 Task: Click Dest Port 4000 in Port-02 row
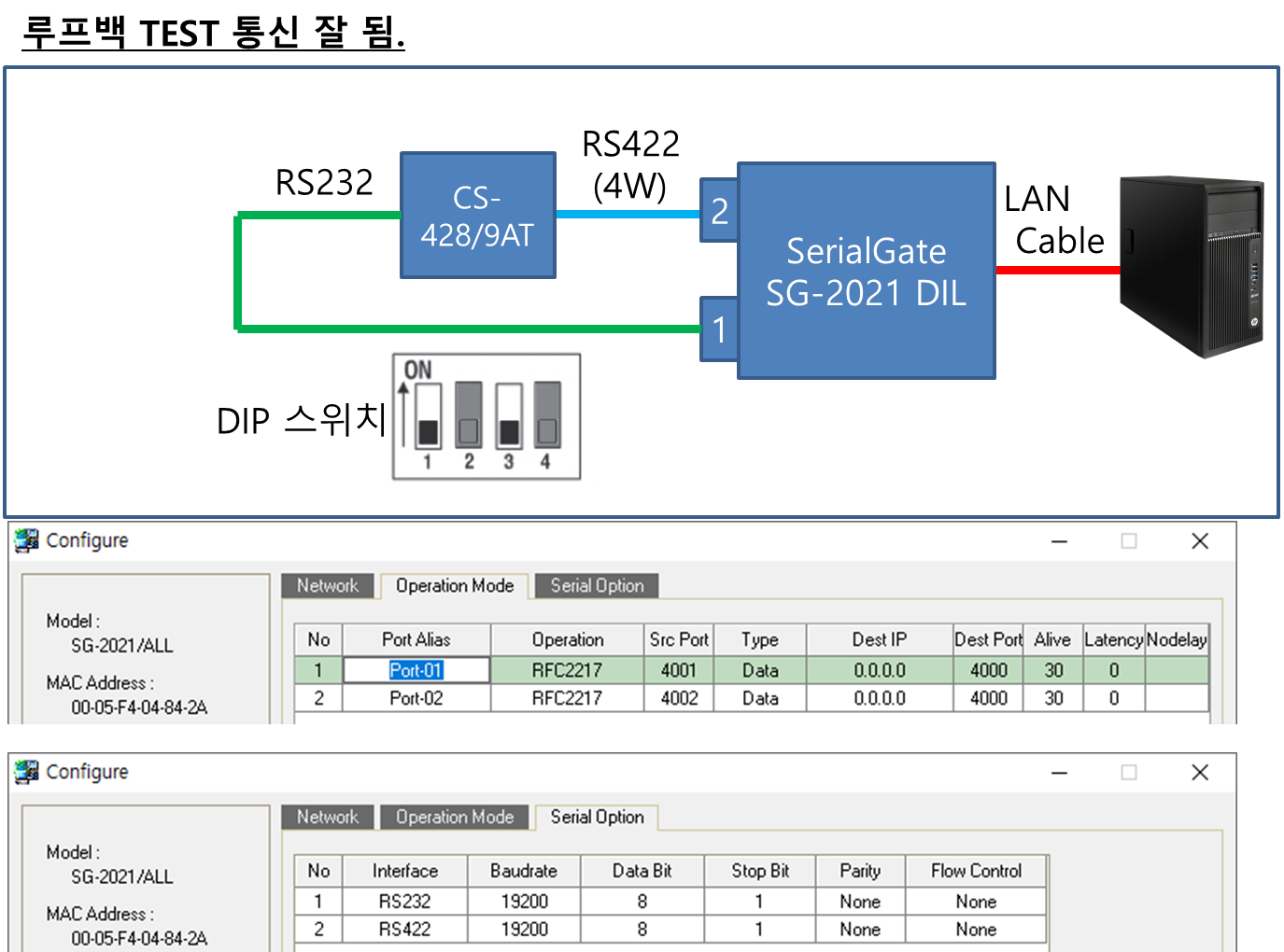989,698
